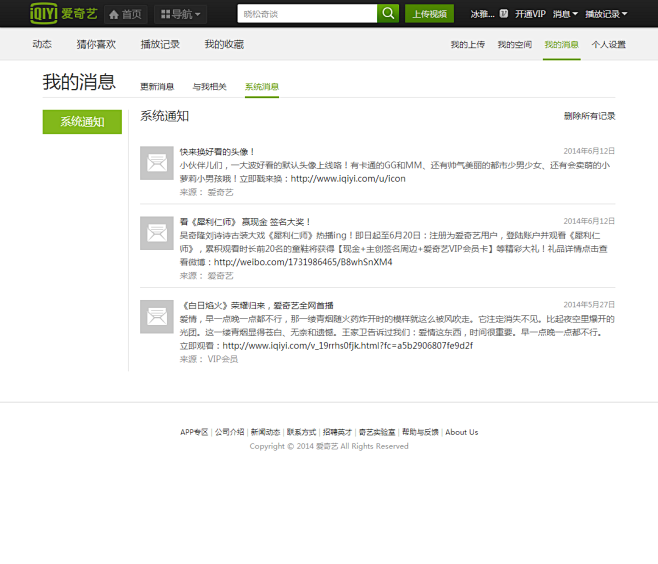
Task: Click the iQIYI logo
Action: tap(63, 13)
